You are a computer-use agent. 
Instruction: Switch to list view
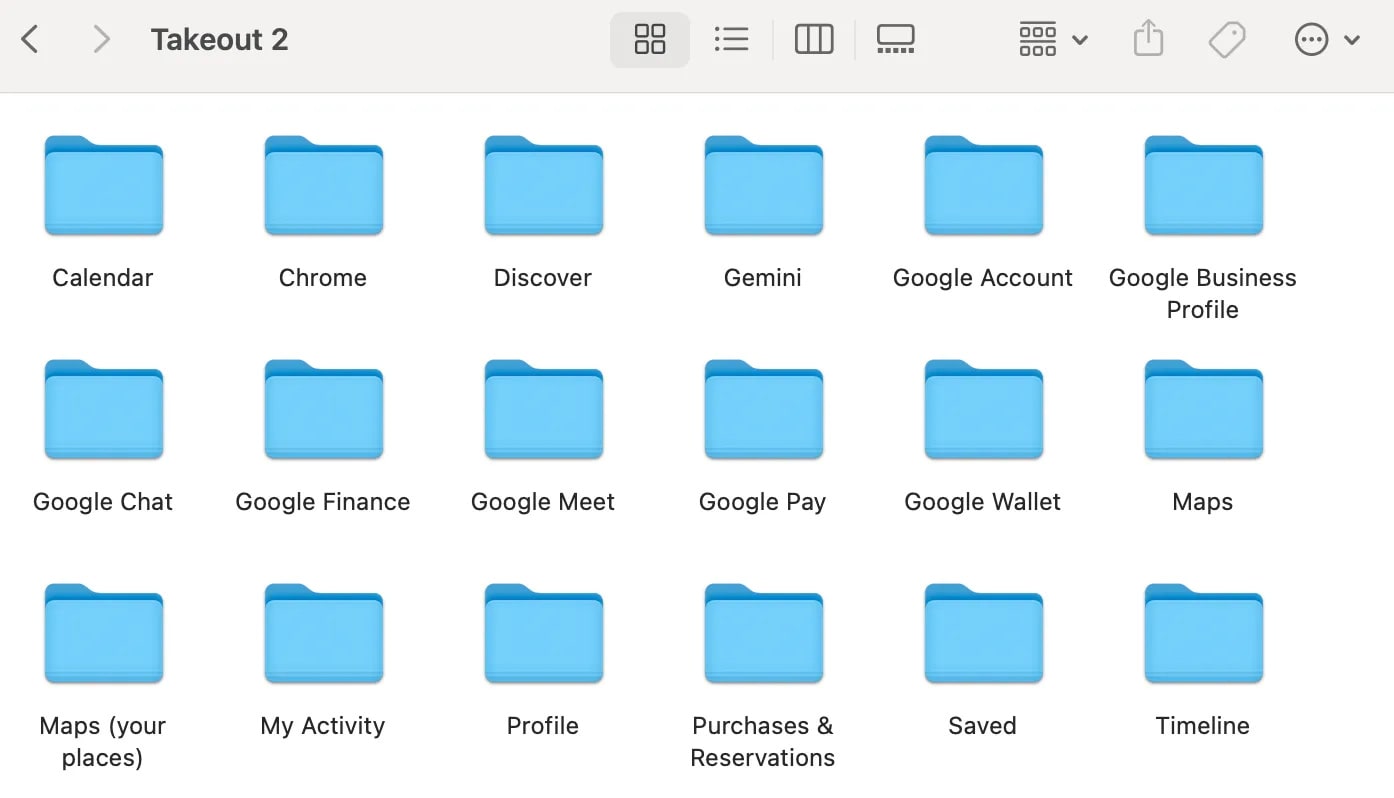click(x=731, y=40)
